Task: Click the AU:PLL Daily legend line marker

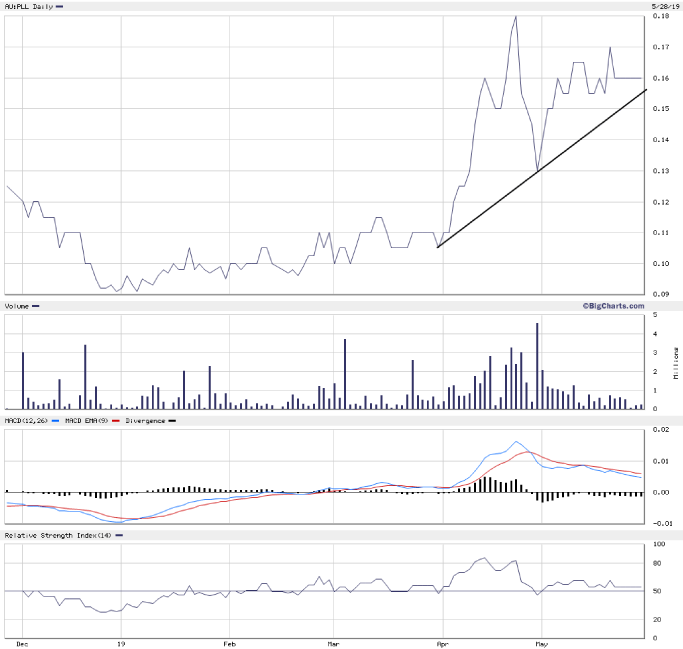Action: [x=61, y=7]
